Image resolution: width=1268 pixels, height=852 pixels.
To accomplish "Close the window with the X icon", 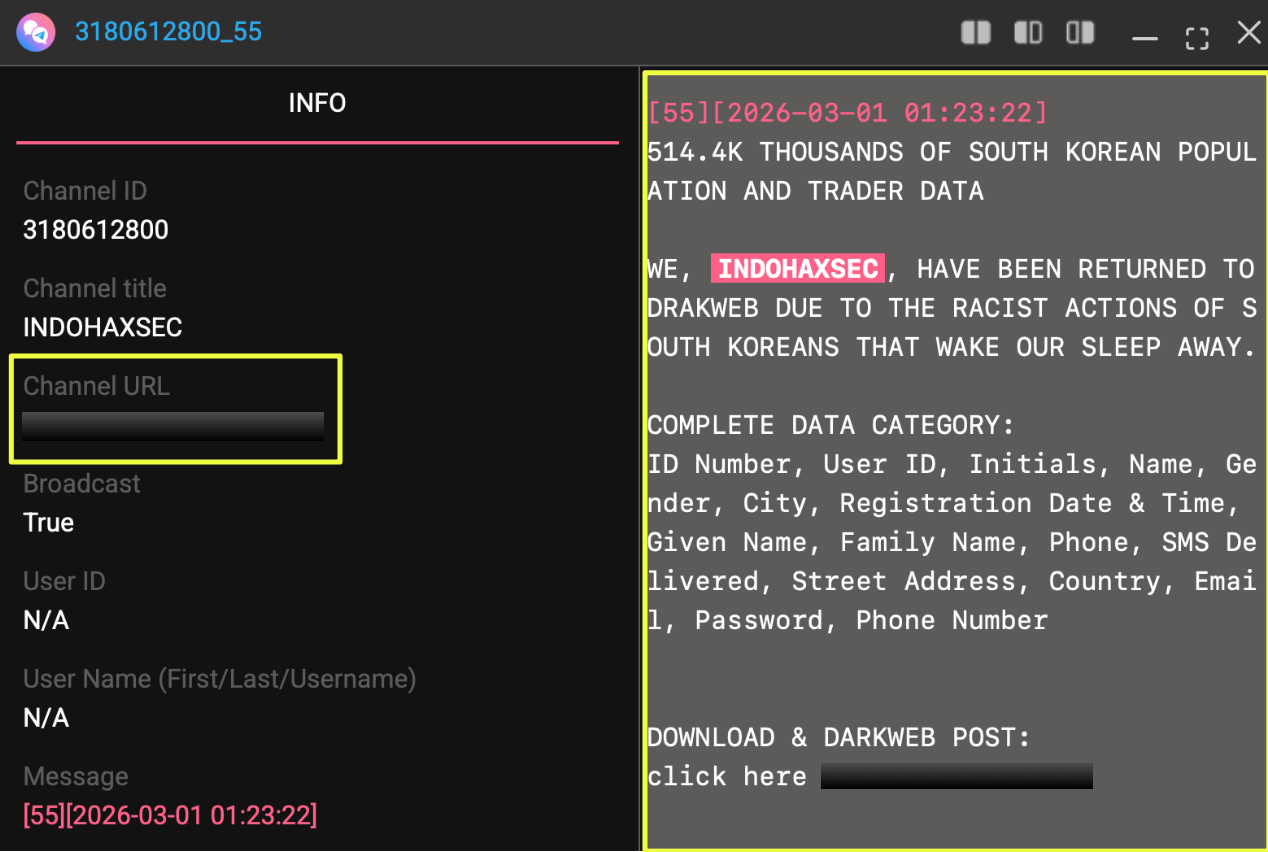I will click(x=1248, y=33).
